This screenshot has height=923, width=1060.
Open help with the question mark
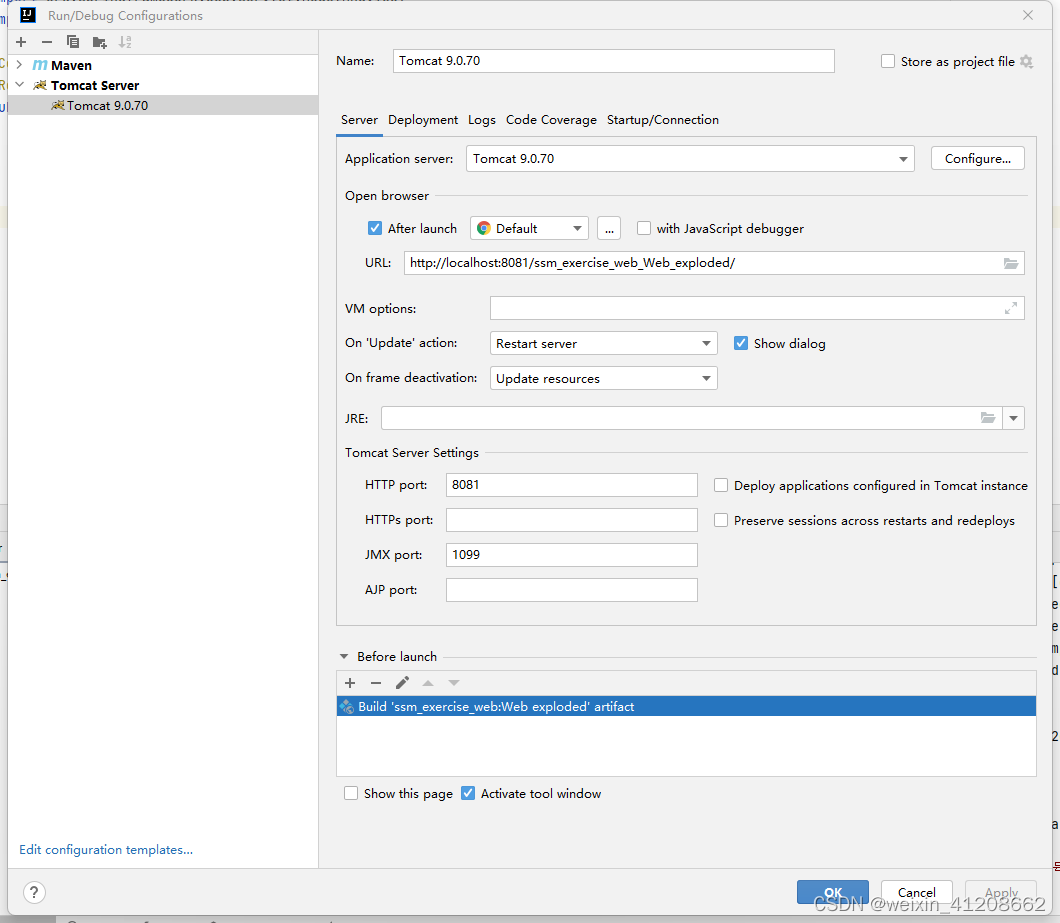tap(34, 893)
